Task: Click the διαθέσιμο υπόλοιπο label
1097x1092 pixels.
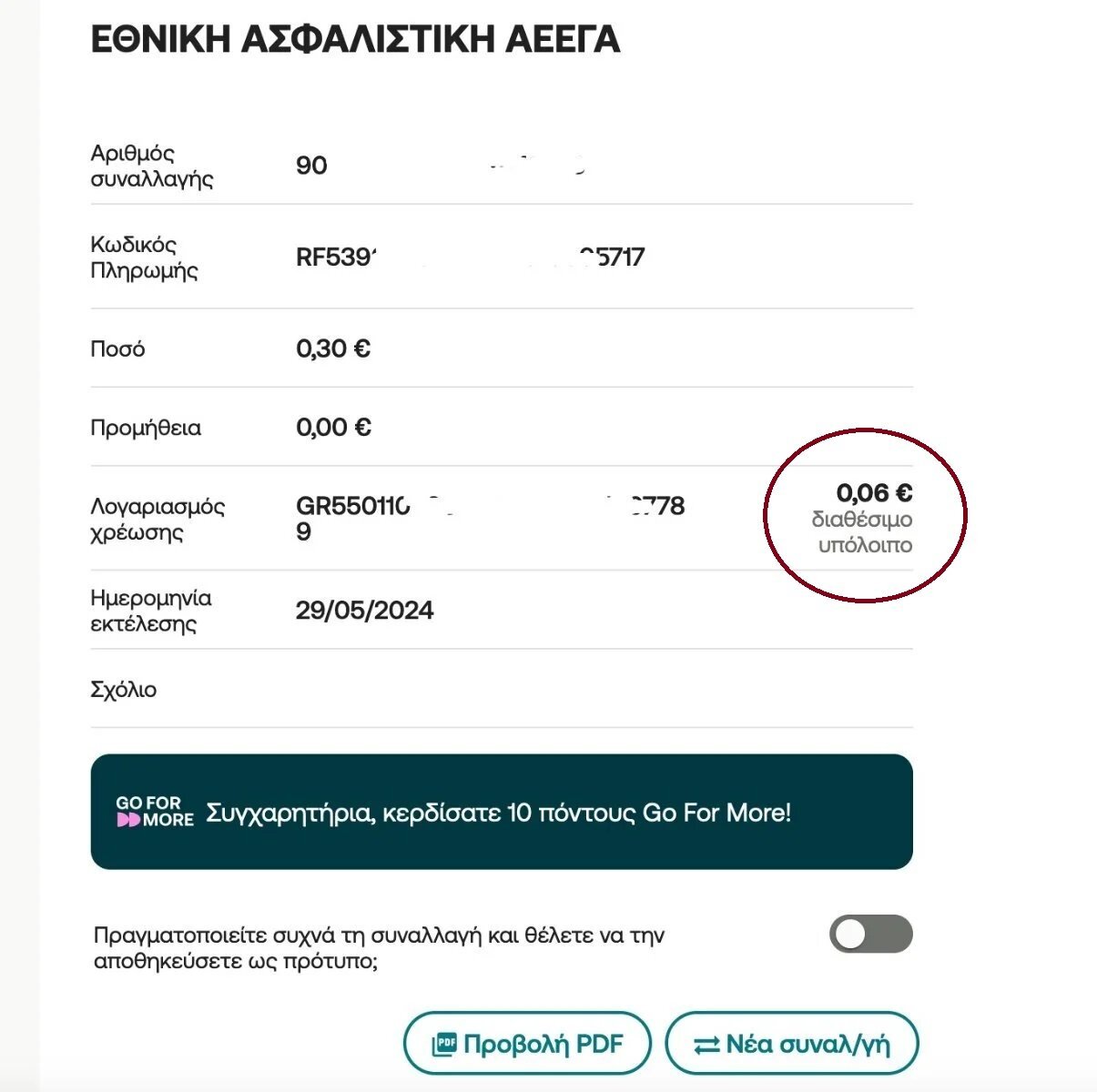Action: (862, 532)
